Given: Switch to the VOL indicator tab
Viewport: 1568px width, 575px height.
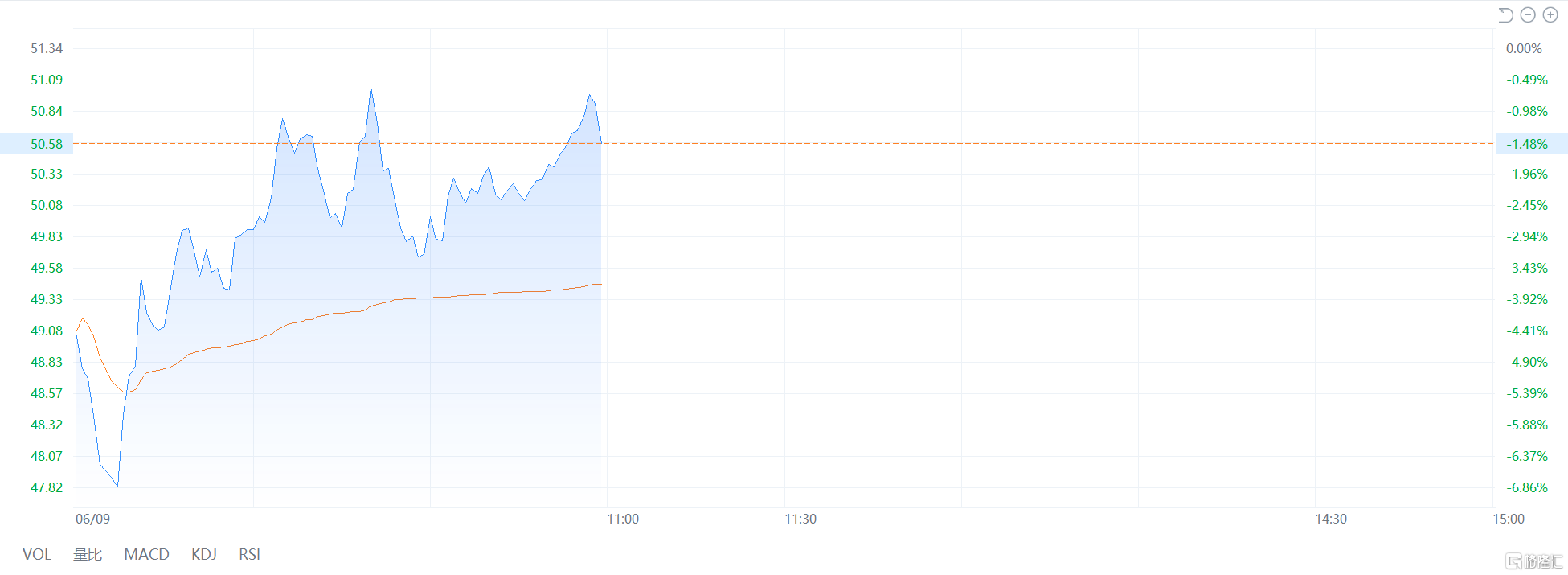Looking at the screenshot, I should pyautogui.click(x=37, y=554).
